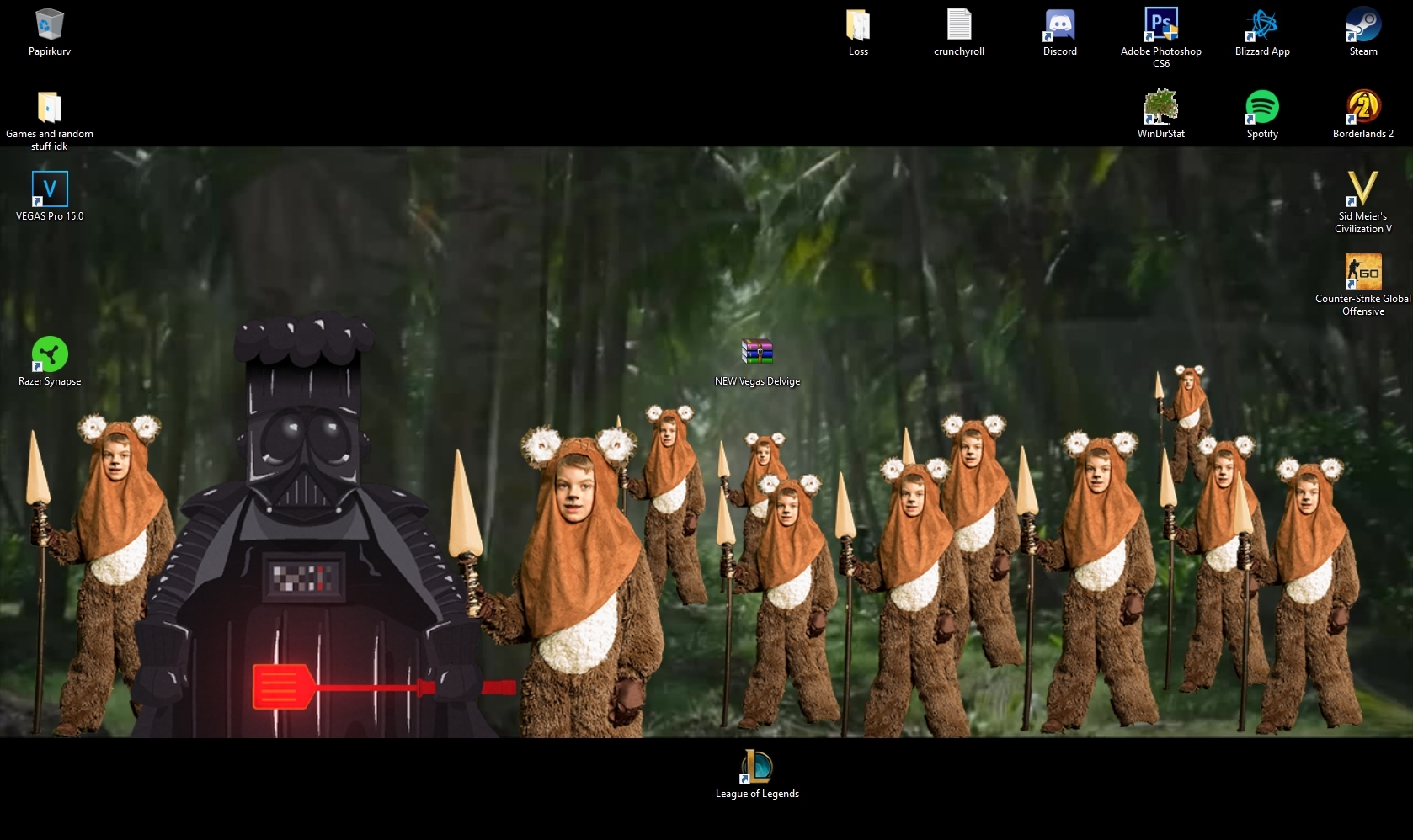This screenshot has width=1413, height=840.
Task: Click the crunchyroll text file icon
Action: click(x=959, y=24)
